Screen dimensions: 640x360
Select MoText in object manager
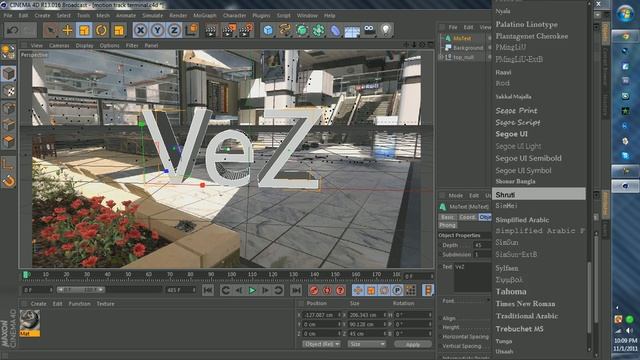point(462,38)
